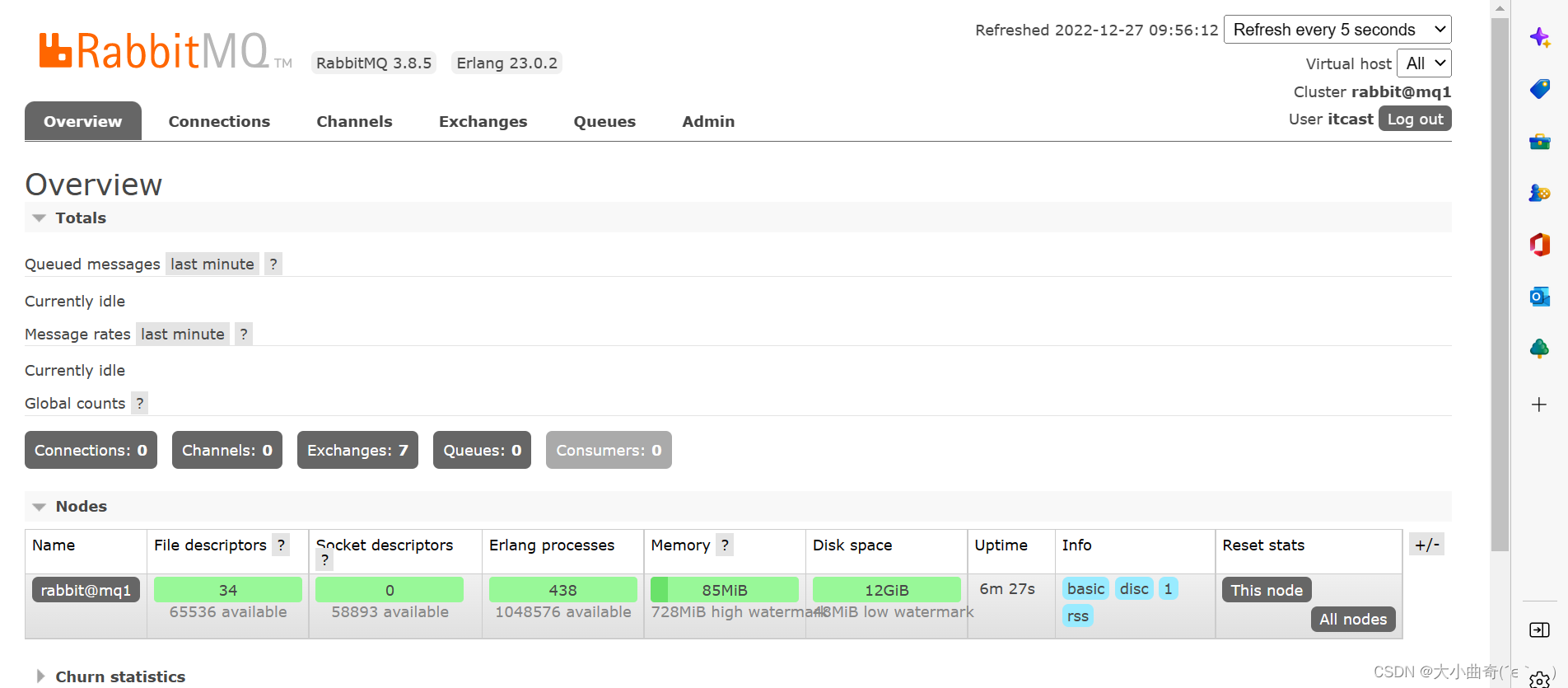This screenshot has width=1568, height=688.
Task: Click the rss info tag
Action: pos(1078,615)
